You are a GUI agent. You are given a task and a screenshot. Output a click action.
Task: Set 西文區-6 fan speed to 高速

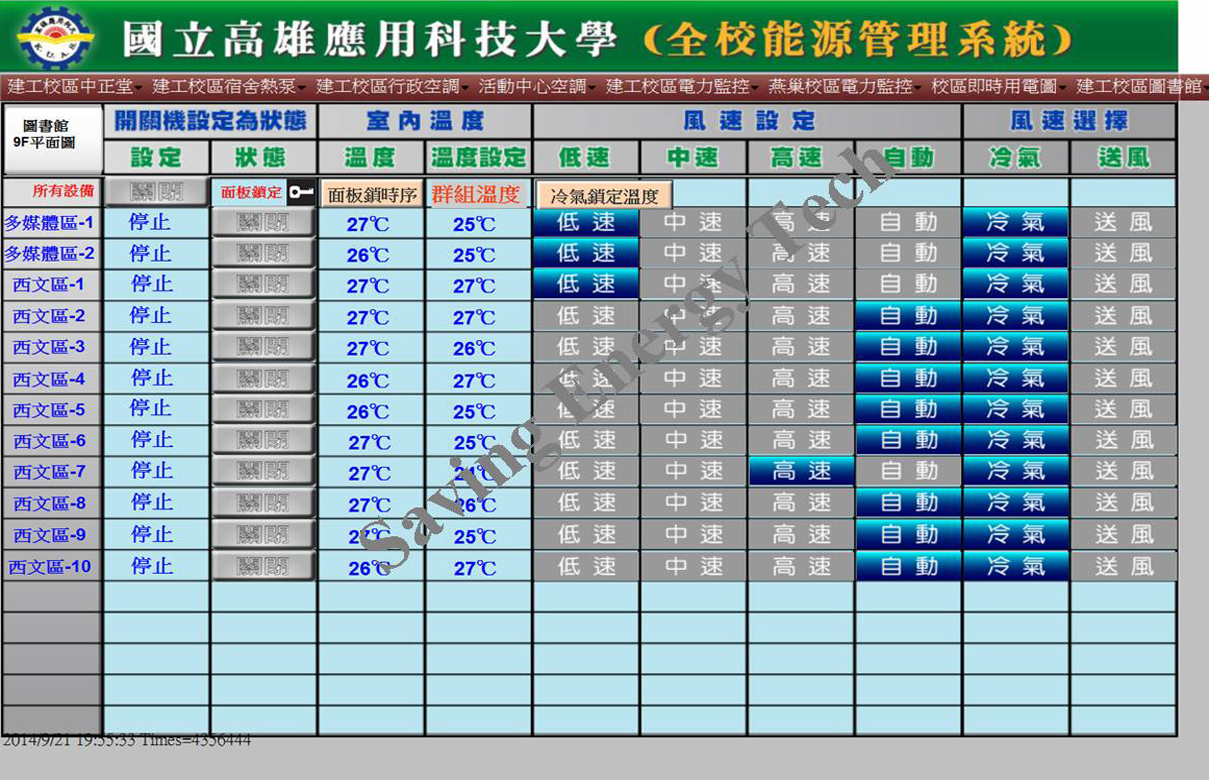801,440
